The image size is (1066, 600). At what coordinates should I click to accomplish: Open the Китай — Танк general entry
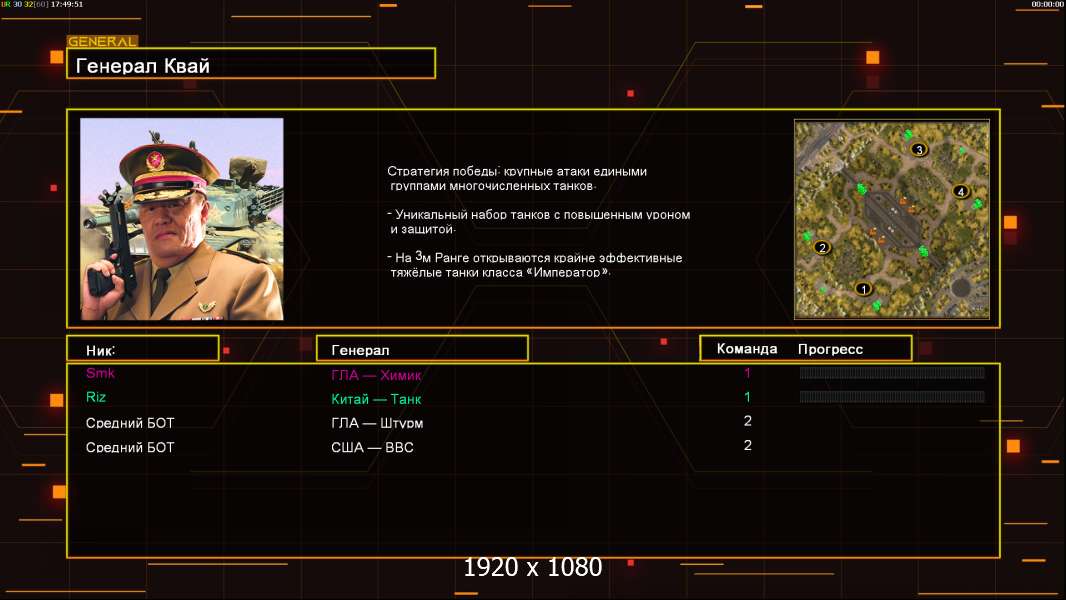pyautogui.click(x=376, y=399)
